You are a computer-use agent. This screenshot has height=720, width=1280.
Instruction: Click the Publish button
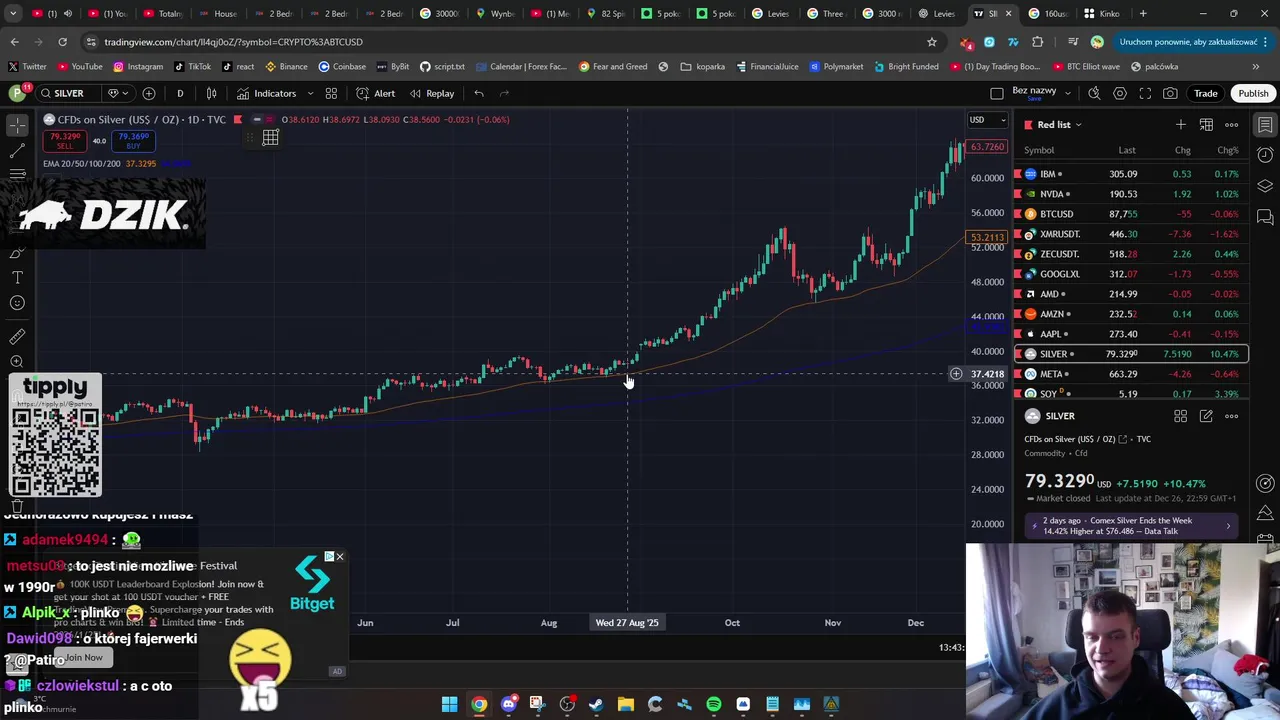[1253, 93]
